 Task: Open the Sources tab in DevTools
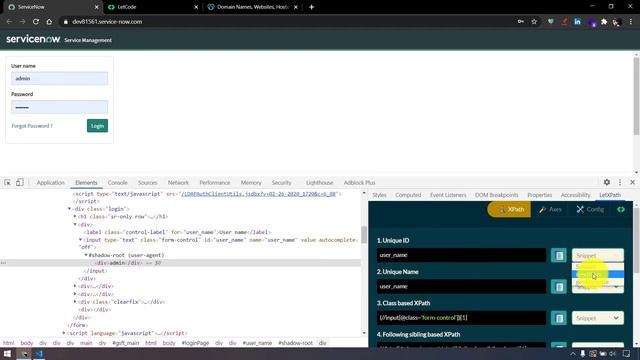tap(147, 182)
